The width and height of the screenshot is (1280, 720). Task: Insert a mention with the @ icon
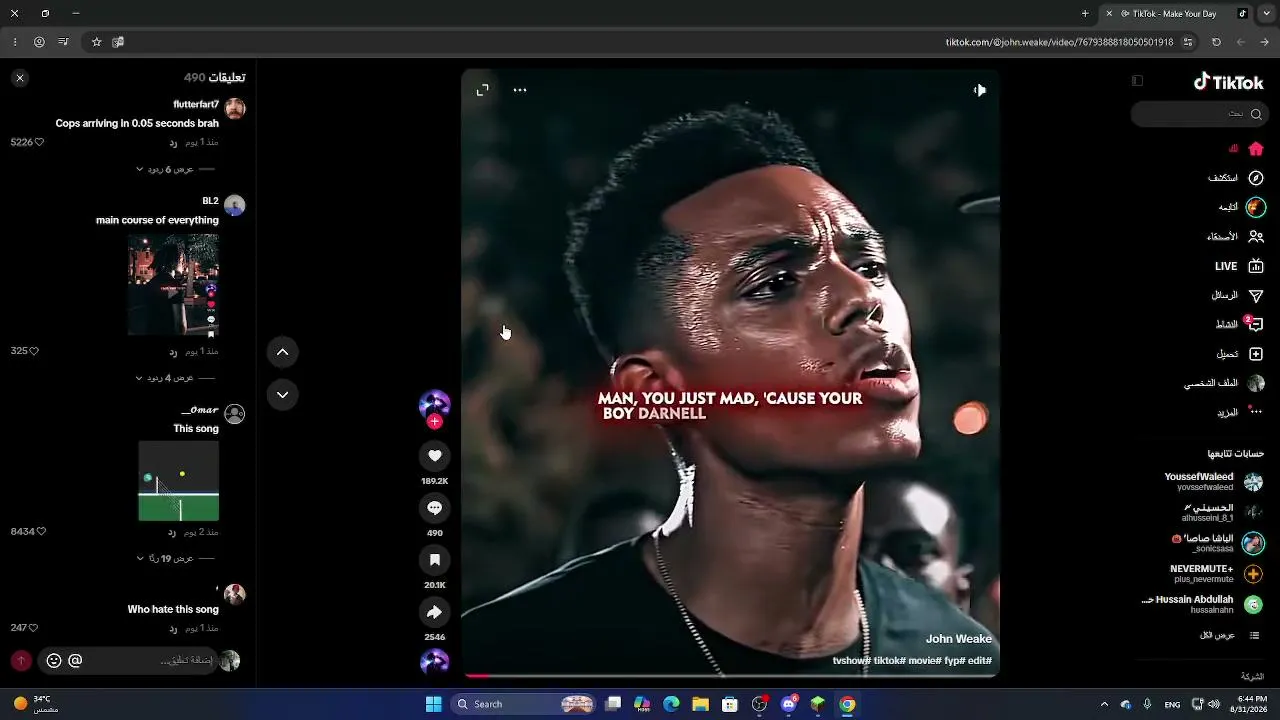(75, 661)
